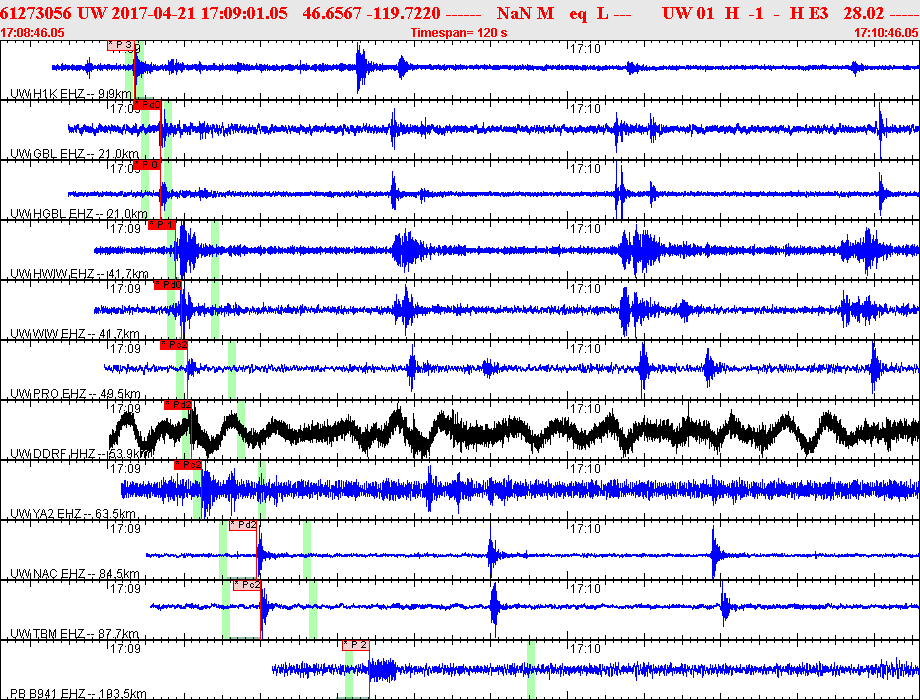This screenshot has width=920, height=700.
Task: Select the Pd2 pick flag on NAC trace
Action: (243, 525)
